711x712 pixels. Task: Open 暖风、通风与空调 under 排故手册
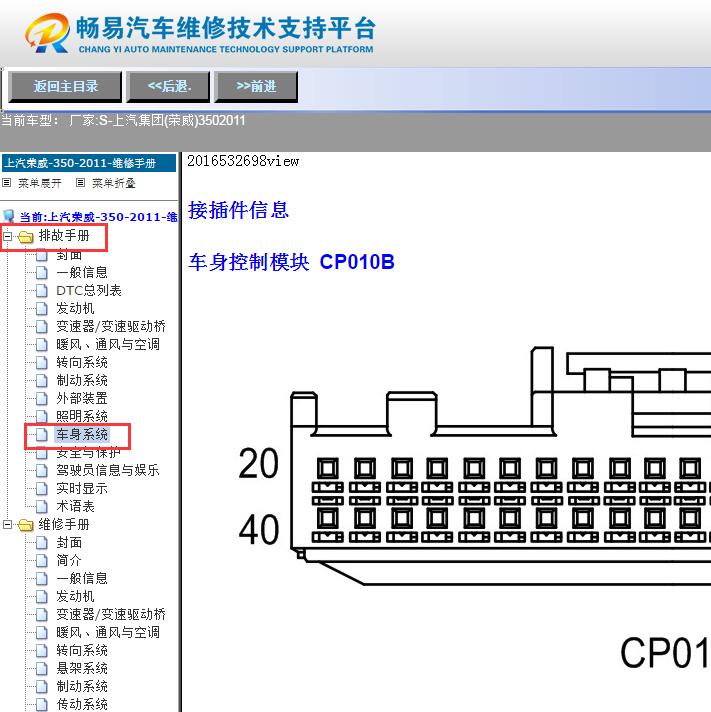pyautogui.click(x=108, y=345)
